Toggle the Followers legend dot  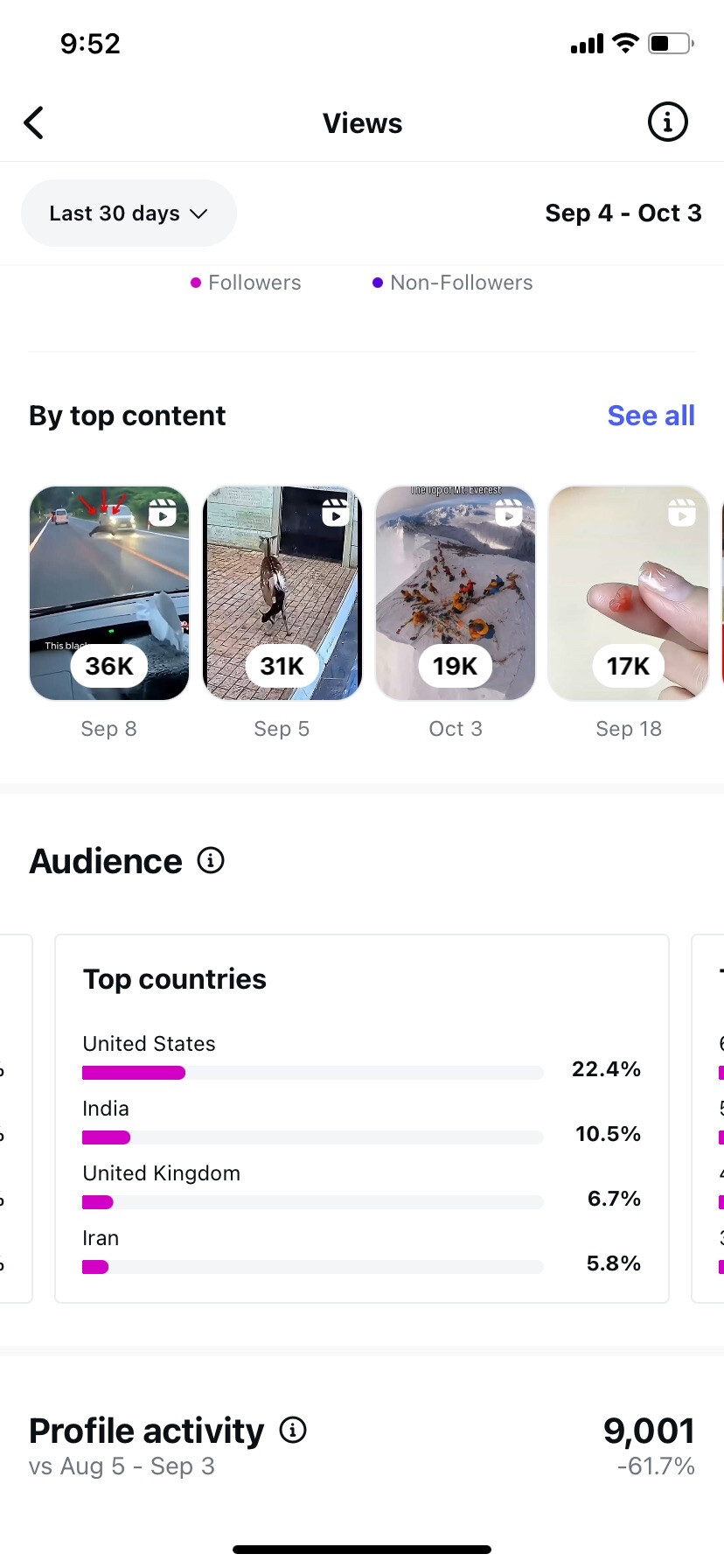tap(196, 283)
